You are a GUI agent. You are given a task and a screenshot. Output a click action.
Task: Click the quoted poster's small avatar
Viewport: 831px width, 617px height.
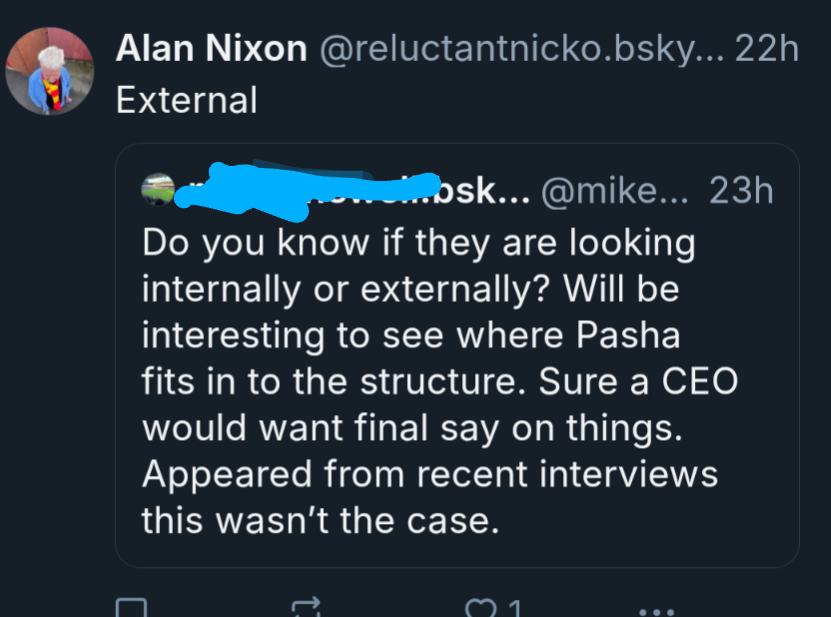(x=159, y=190)
